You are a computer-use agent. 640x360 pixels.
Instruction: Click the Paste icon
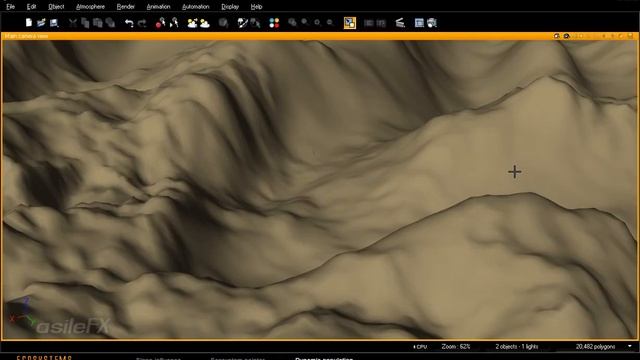coord(98,23)
